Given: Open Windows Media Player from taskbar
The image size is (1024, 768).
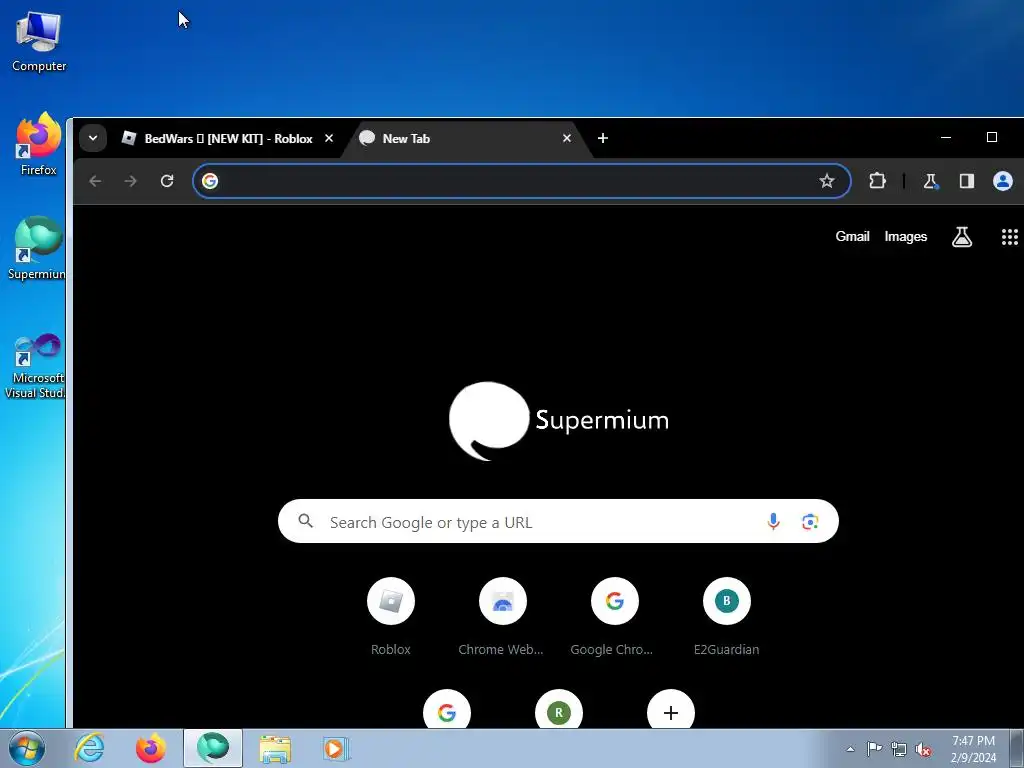Looking at the screenshot, I should [x=336, y=748].
